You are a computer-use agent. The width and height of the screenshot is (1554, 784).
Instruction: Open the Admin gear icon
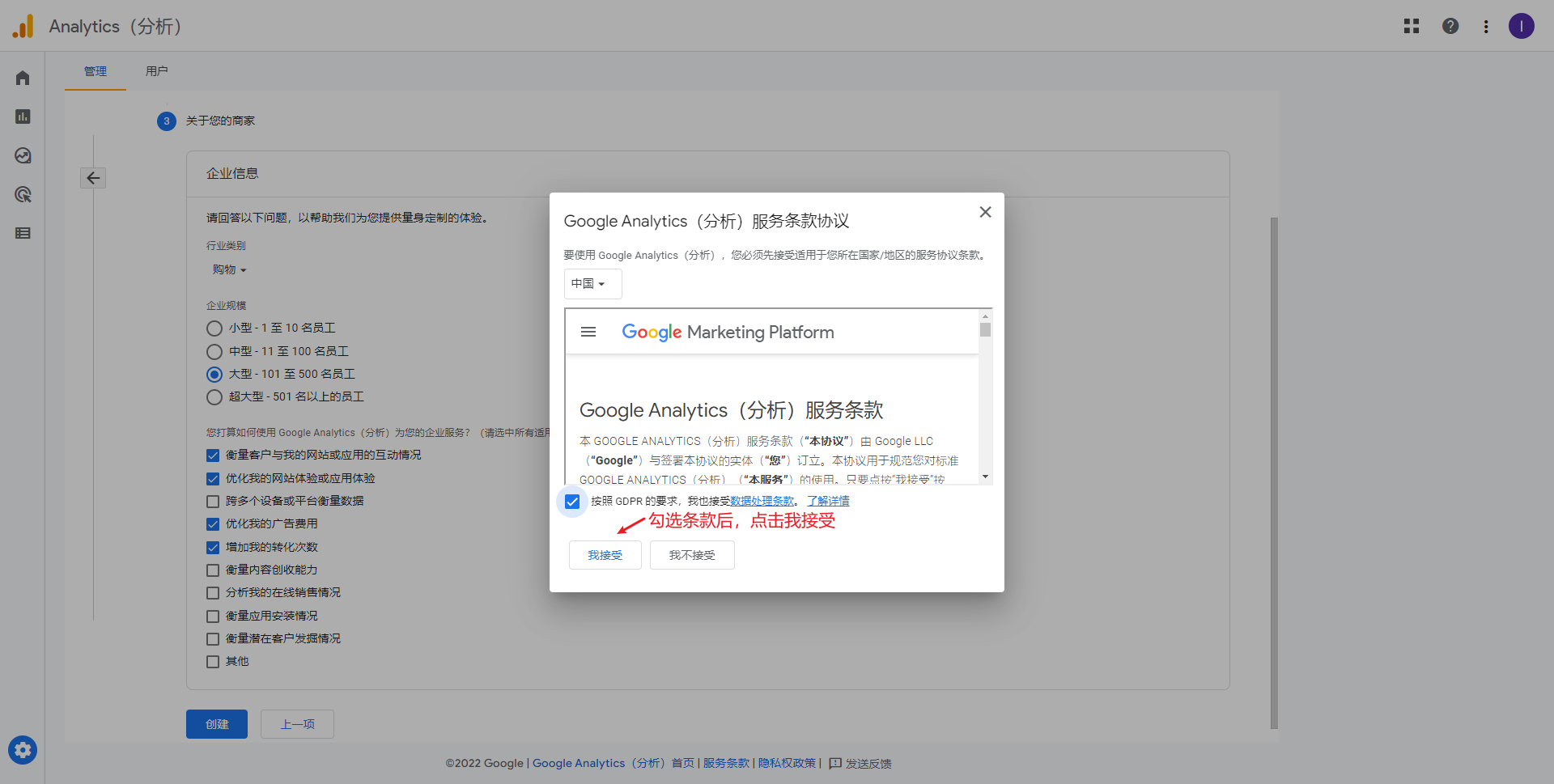tap(23, 750)
